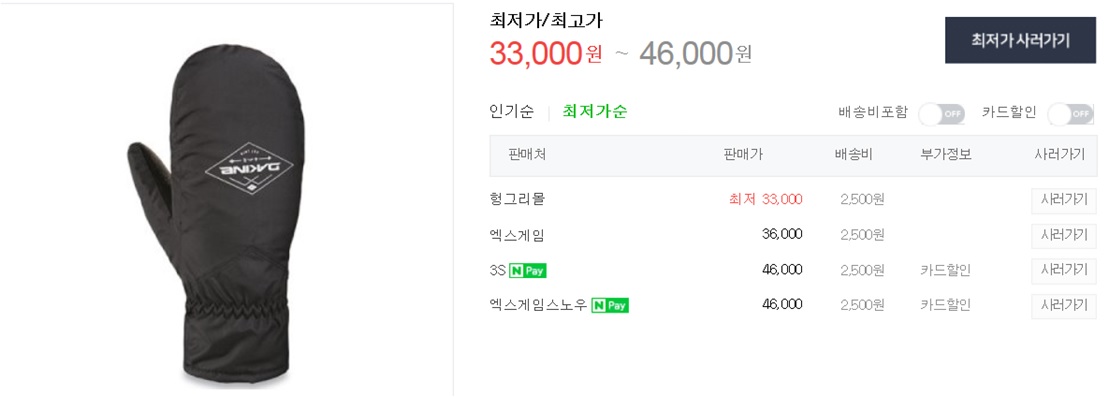Click 사러가기 for the 3S row
Image resolution: width=1110 pixels, height=397 pixels.
tap(1063, 270)
